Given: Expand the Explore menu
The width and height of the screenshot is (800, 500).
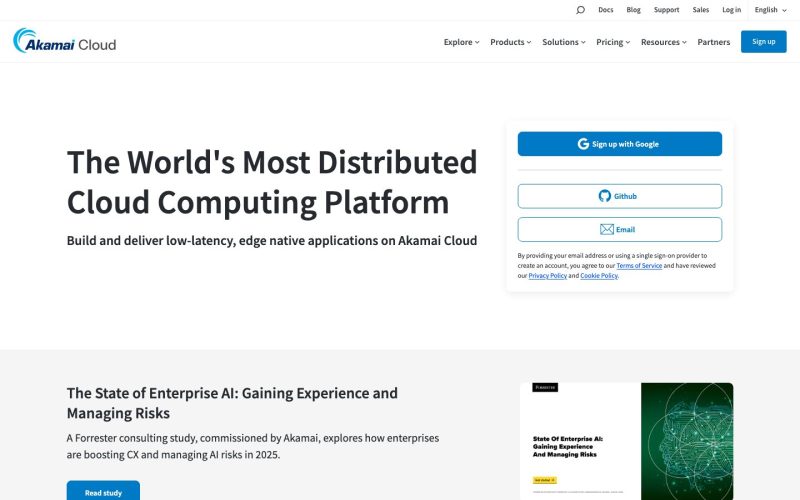Looking at the screenshot, I should [x=461, y=42].
